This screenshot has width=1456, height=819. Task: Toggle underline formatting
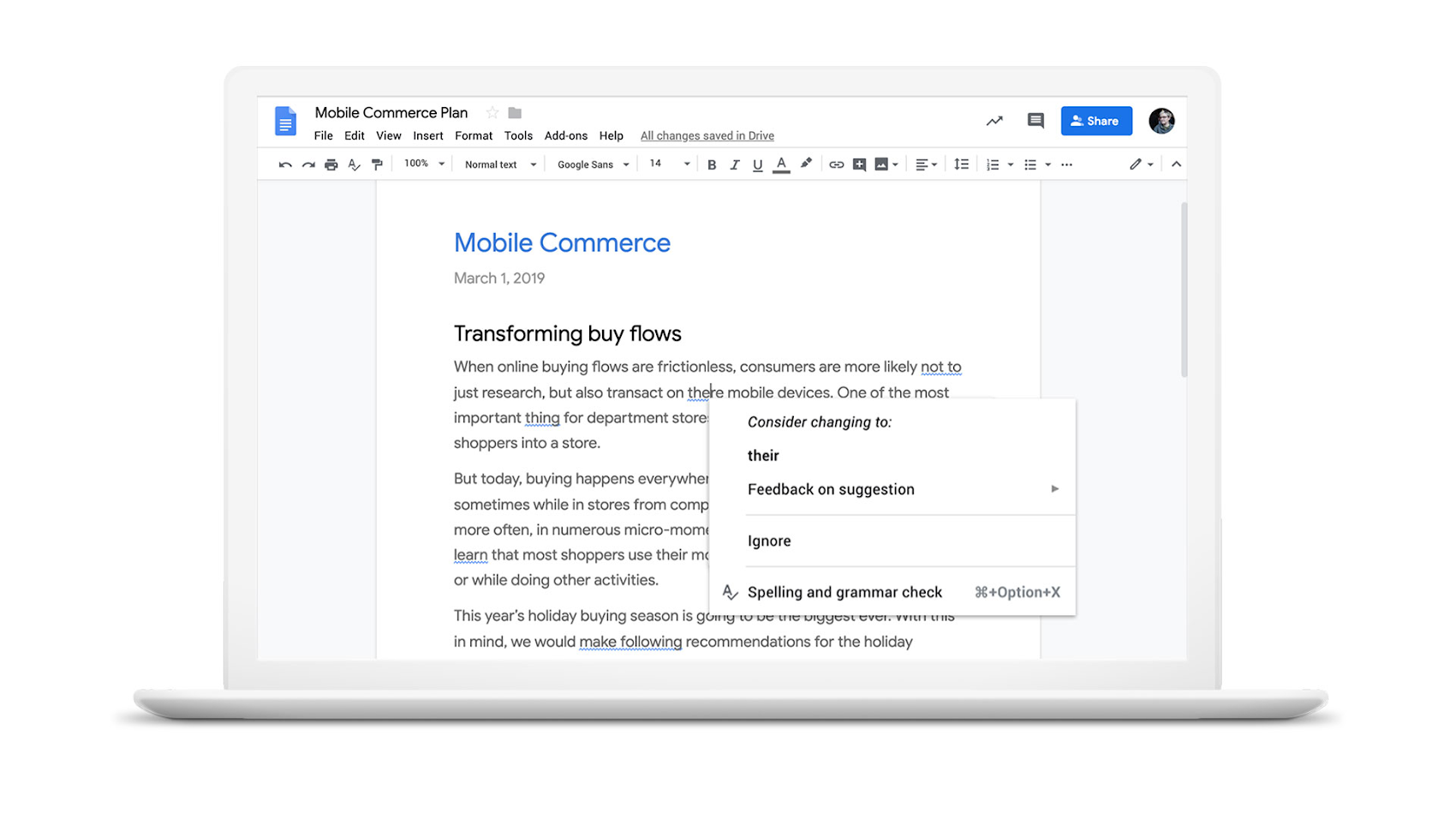(757, 164)
